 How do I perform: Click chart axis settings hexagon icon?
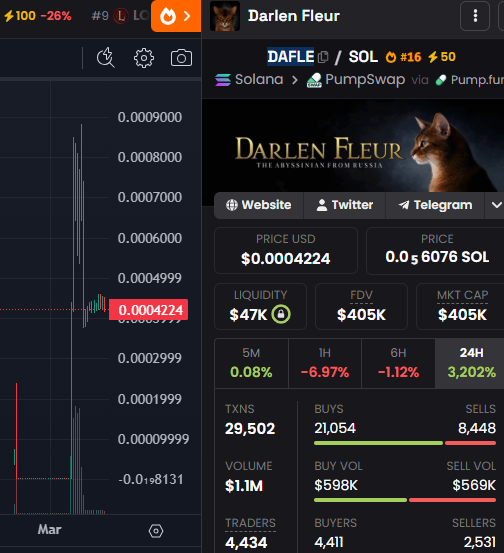(156, 531)
